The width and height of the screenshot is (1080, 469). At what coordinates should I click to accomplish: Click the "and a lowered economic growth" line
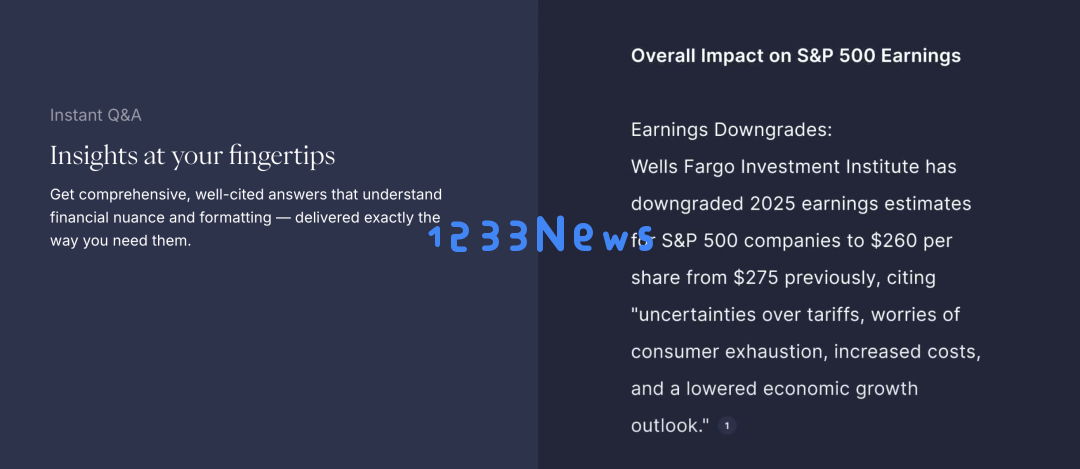coord(774,389)
